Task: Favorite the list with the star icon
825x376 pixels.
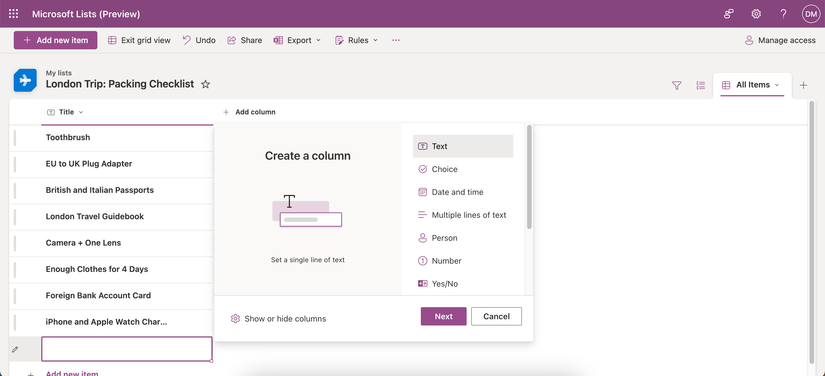Action: [x=206, y=84]
